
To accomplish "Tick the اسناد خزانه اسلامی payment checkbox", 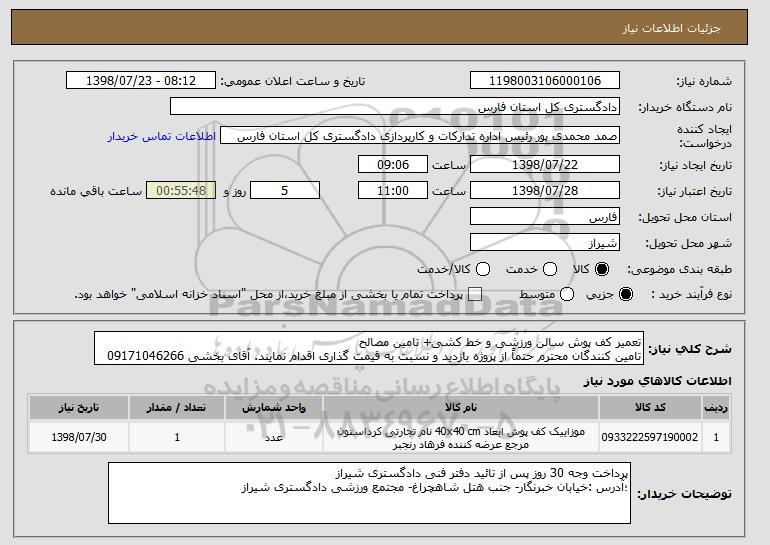I will tap(475, 294).
